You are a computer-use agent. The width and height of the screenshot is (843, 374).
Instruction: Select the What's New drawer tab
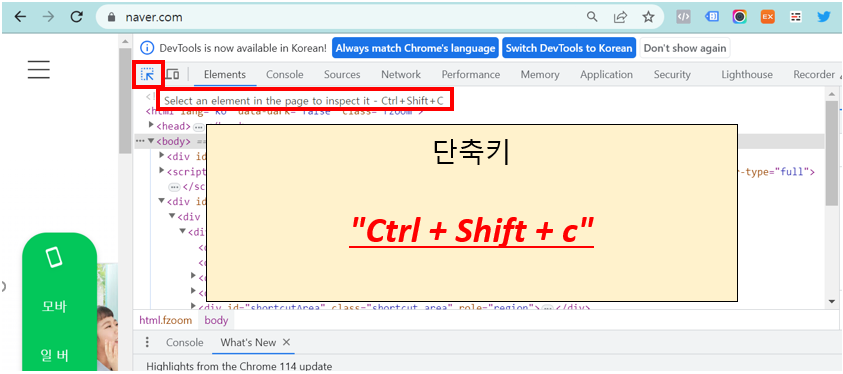click(x=248, y=342)
